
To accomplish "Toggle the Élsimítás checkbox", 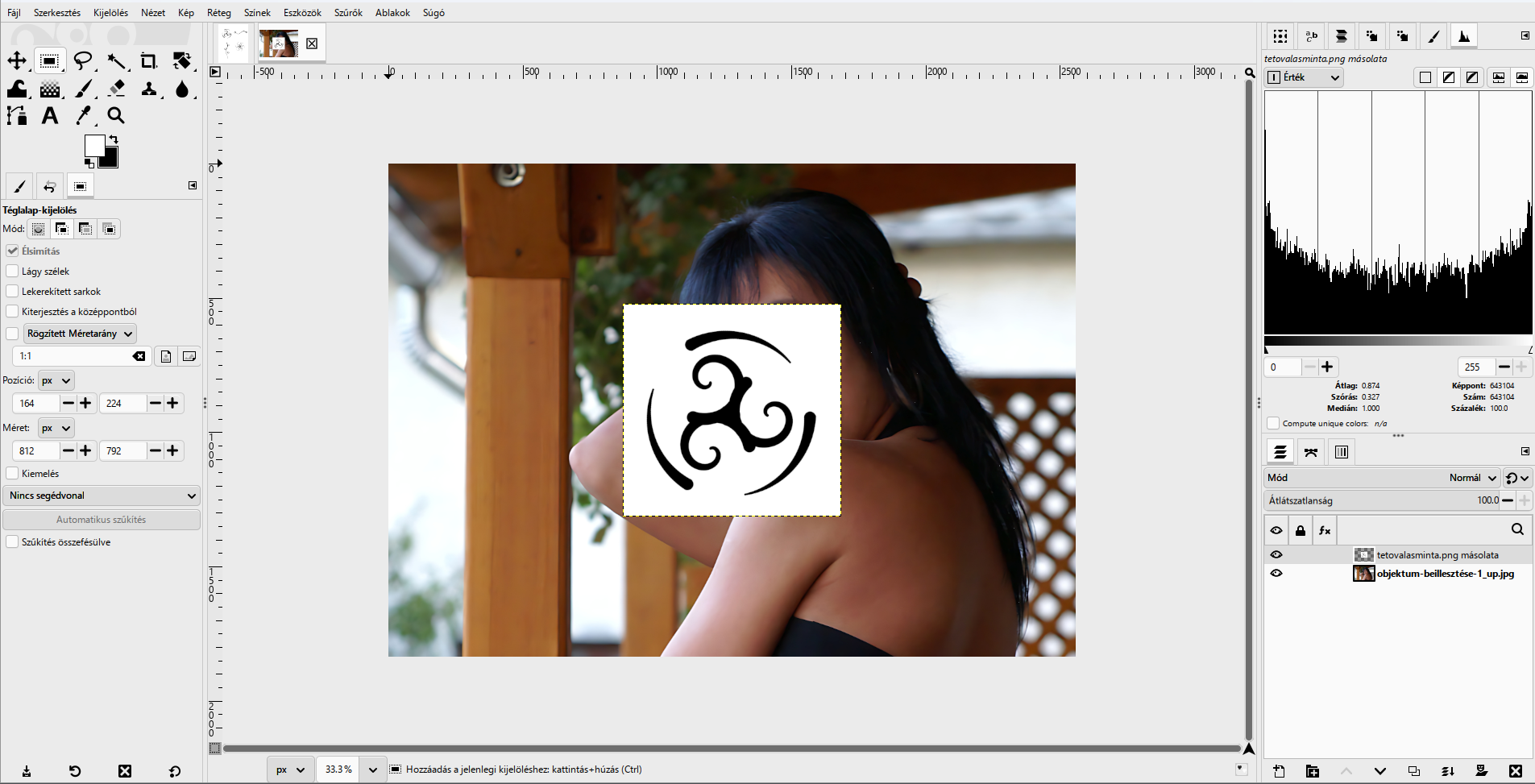I will (12, 251).
